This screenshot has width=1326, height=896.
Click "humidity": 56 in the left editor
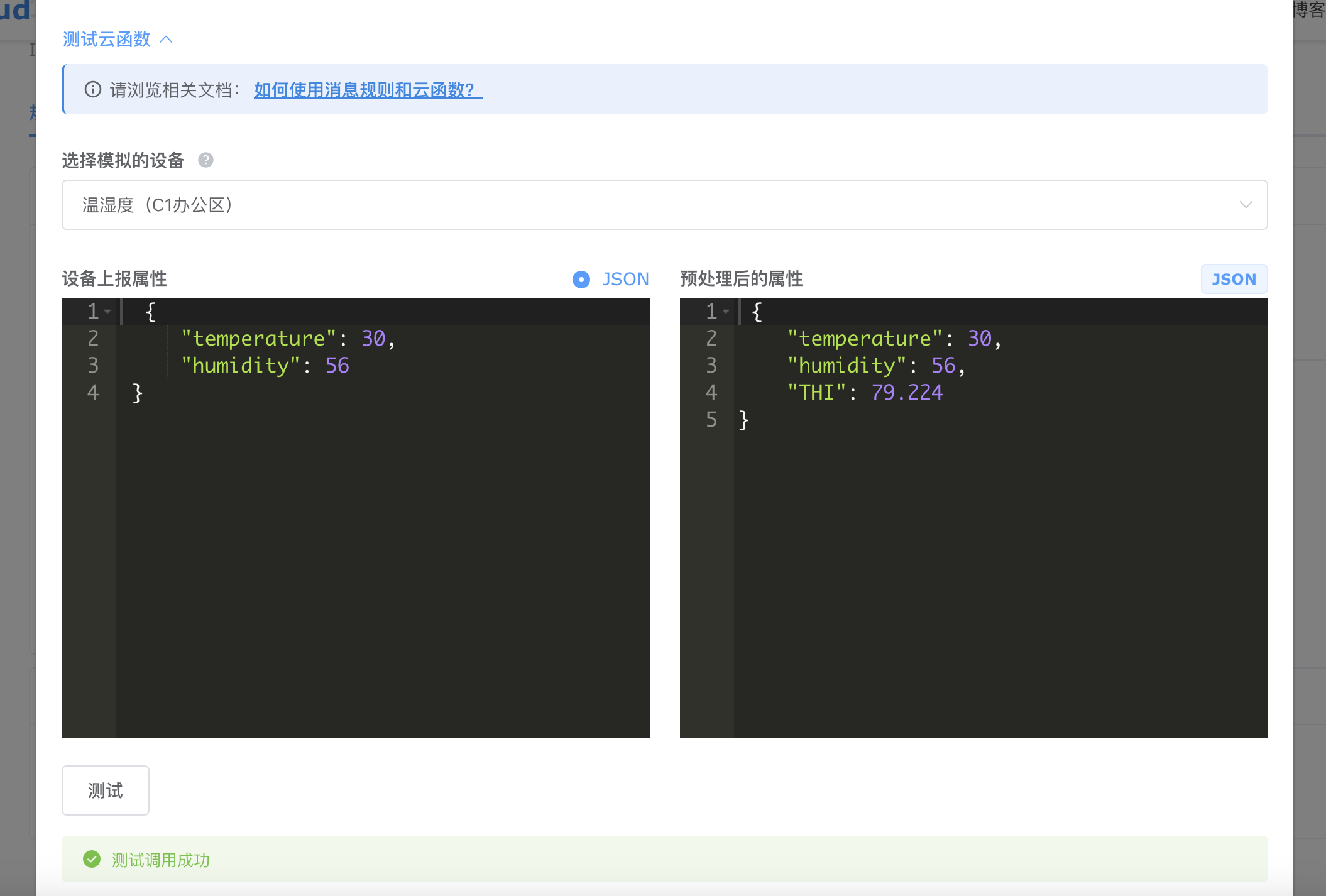tap(265, 366)
